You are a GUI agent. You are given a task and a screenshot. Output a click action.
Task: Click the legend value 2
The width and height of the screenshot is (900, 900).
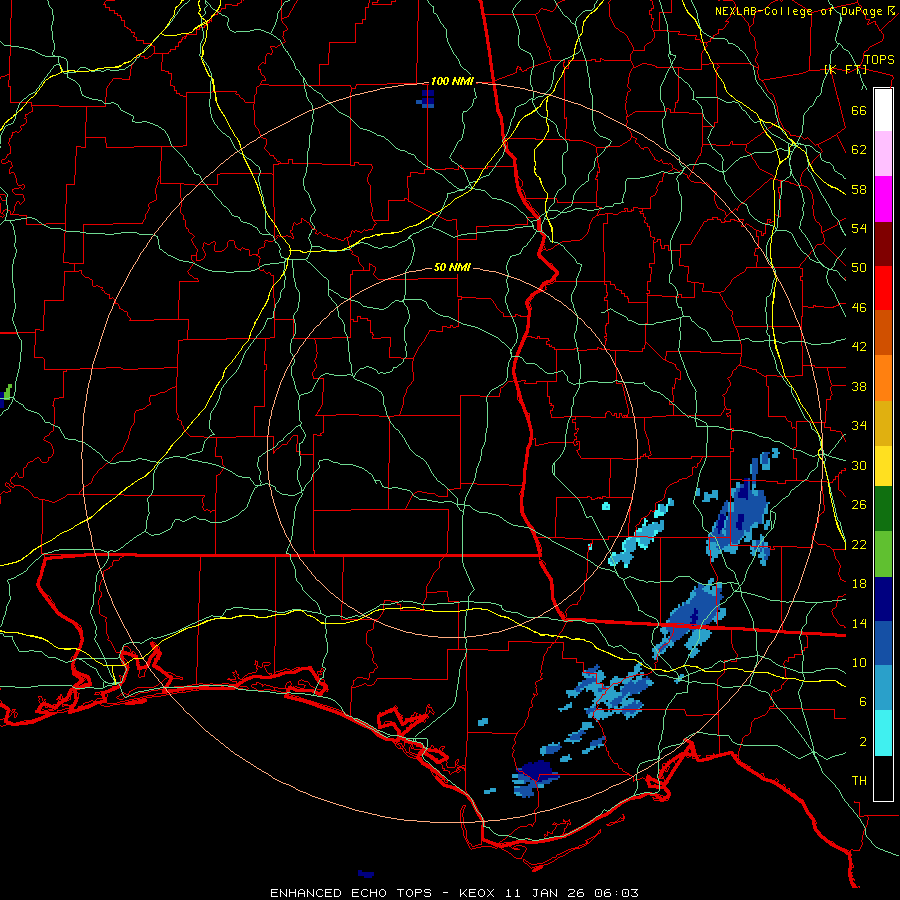[863, 742]
